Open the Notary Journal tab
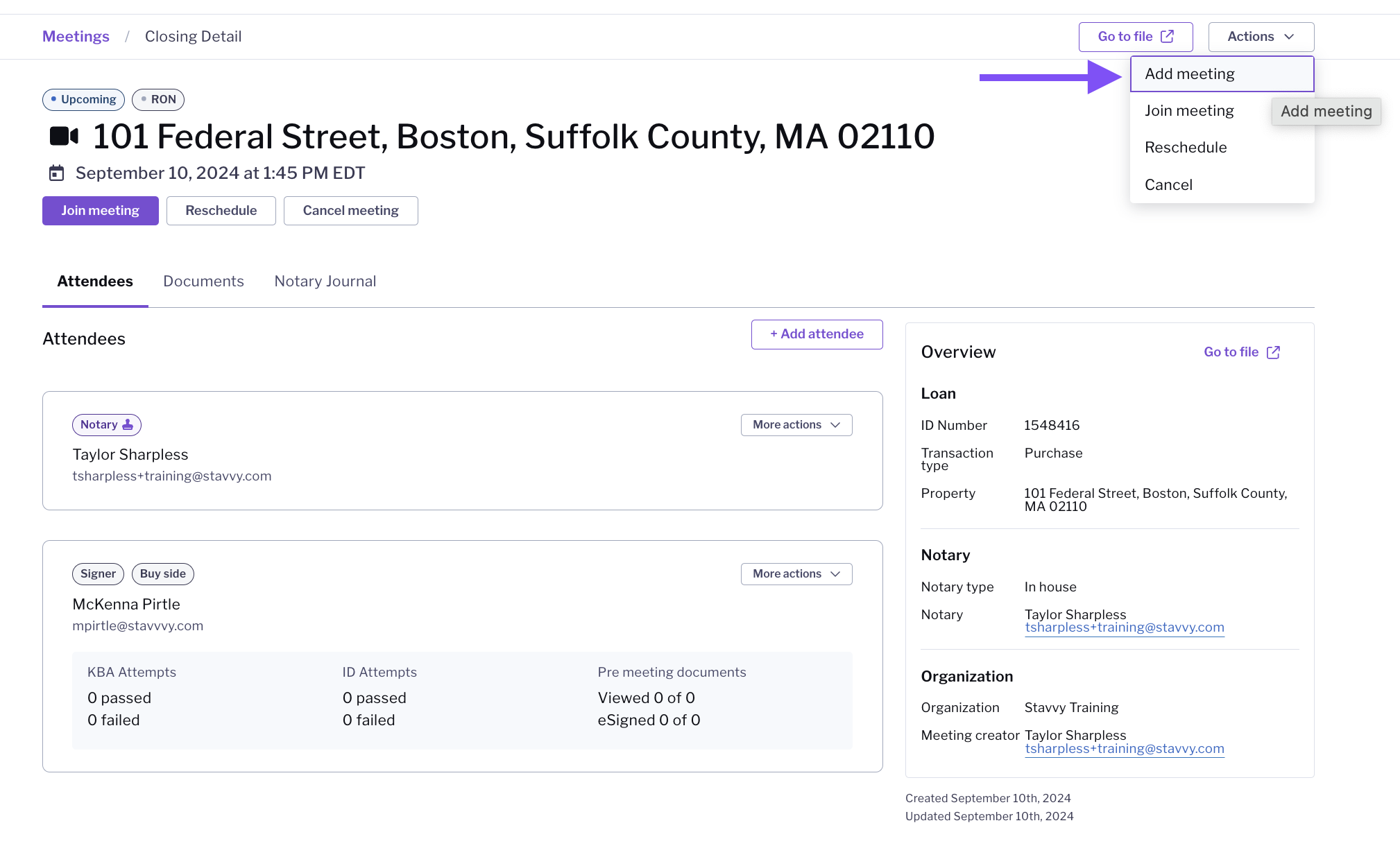The height and width of the screenshot is (857, 1400). [325, 281]
